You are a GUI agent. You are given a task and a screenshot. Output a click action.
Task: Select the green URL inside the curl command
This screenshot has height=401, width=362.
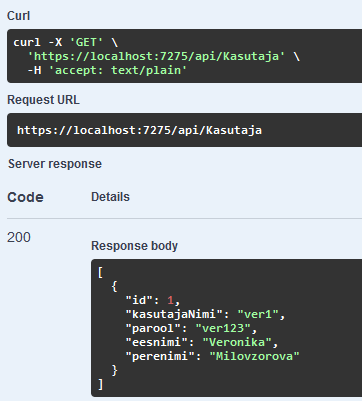click(x=156, y=56)
